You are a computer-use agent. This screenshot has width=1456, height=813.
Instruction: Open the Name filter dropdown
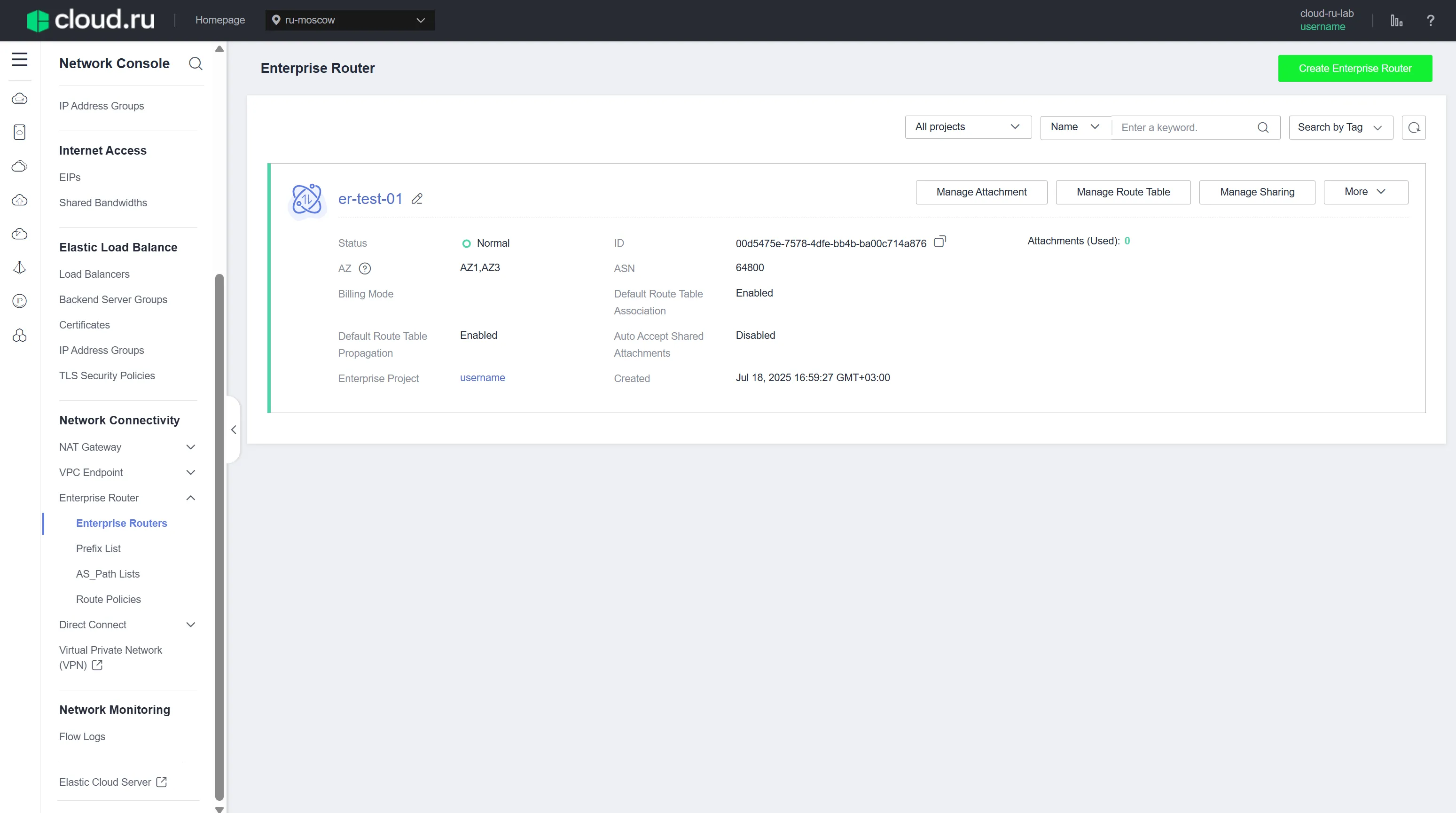point(1075,127)
